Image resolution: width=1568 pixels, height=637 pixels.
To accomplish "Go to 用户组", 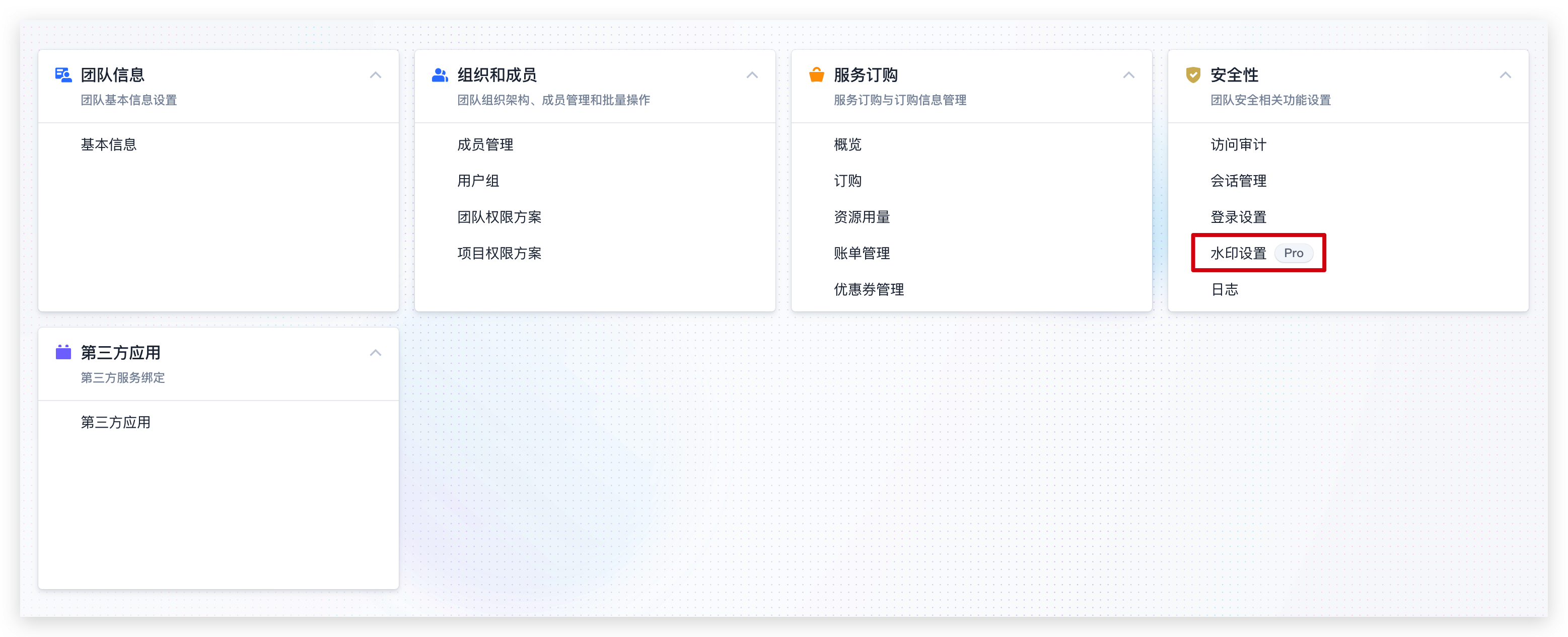I will click(x=478, y=181).
